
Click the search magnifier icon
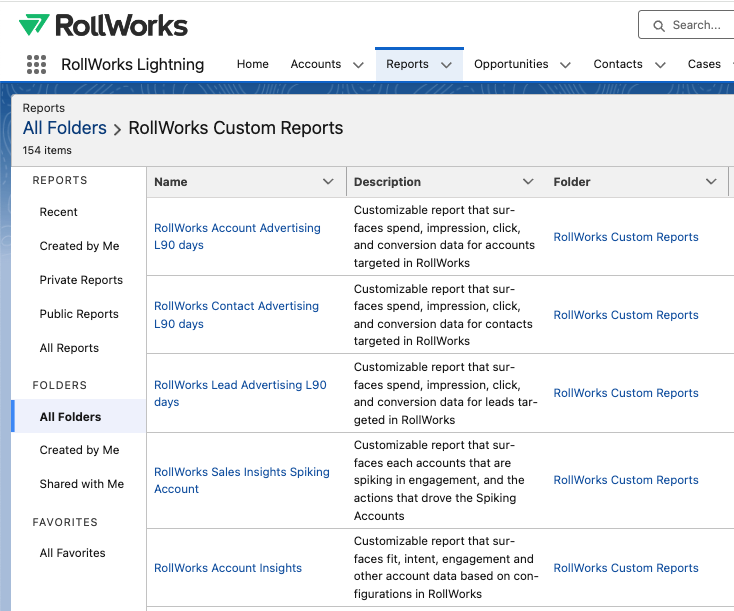pyautogui.click(x=658, y=26)
